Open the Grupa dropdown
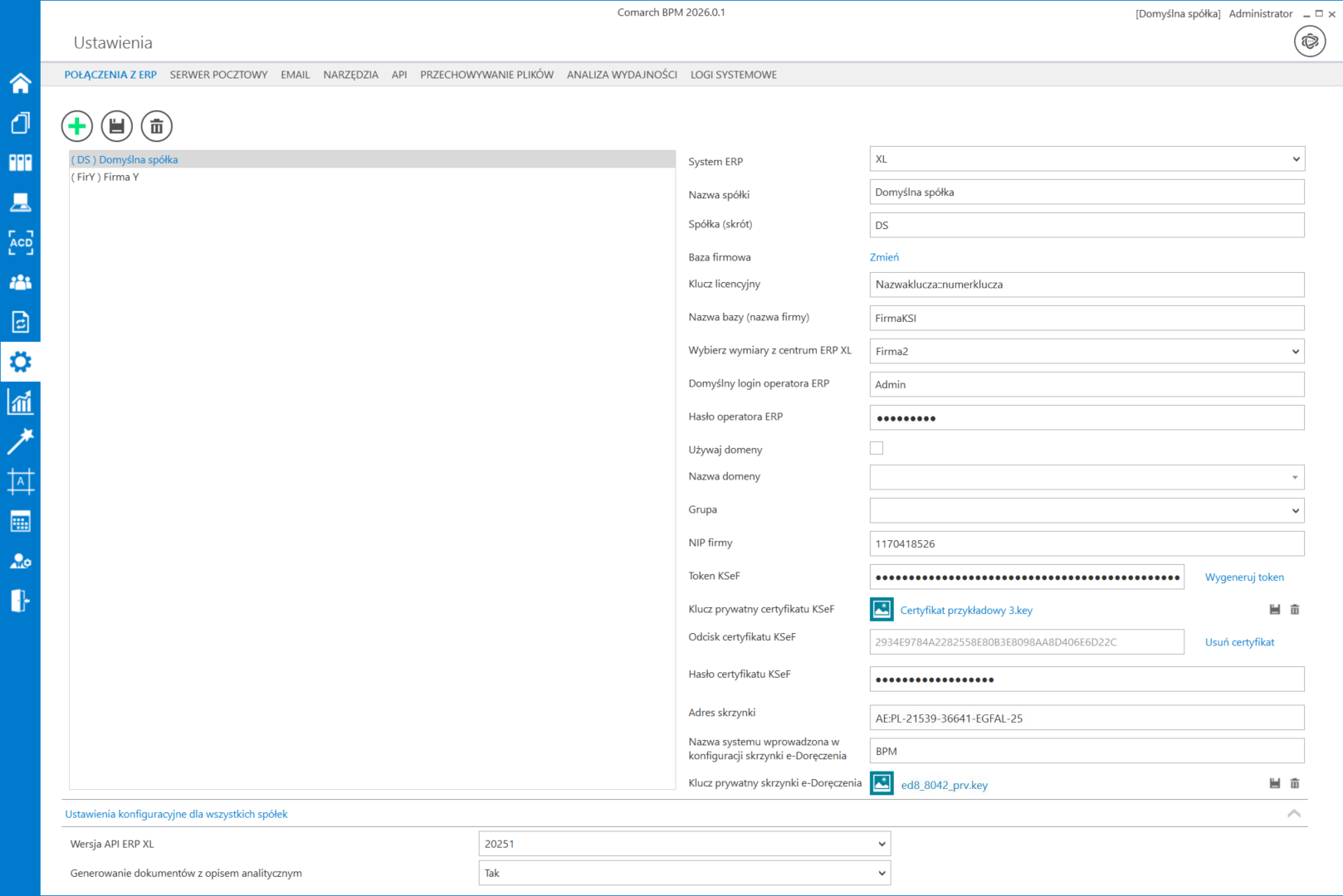 coord(1087,510)
